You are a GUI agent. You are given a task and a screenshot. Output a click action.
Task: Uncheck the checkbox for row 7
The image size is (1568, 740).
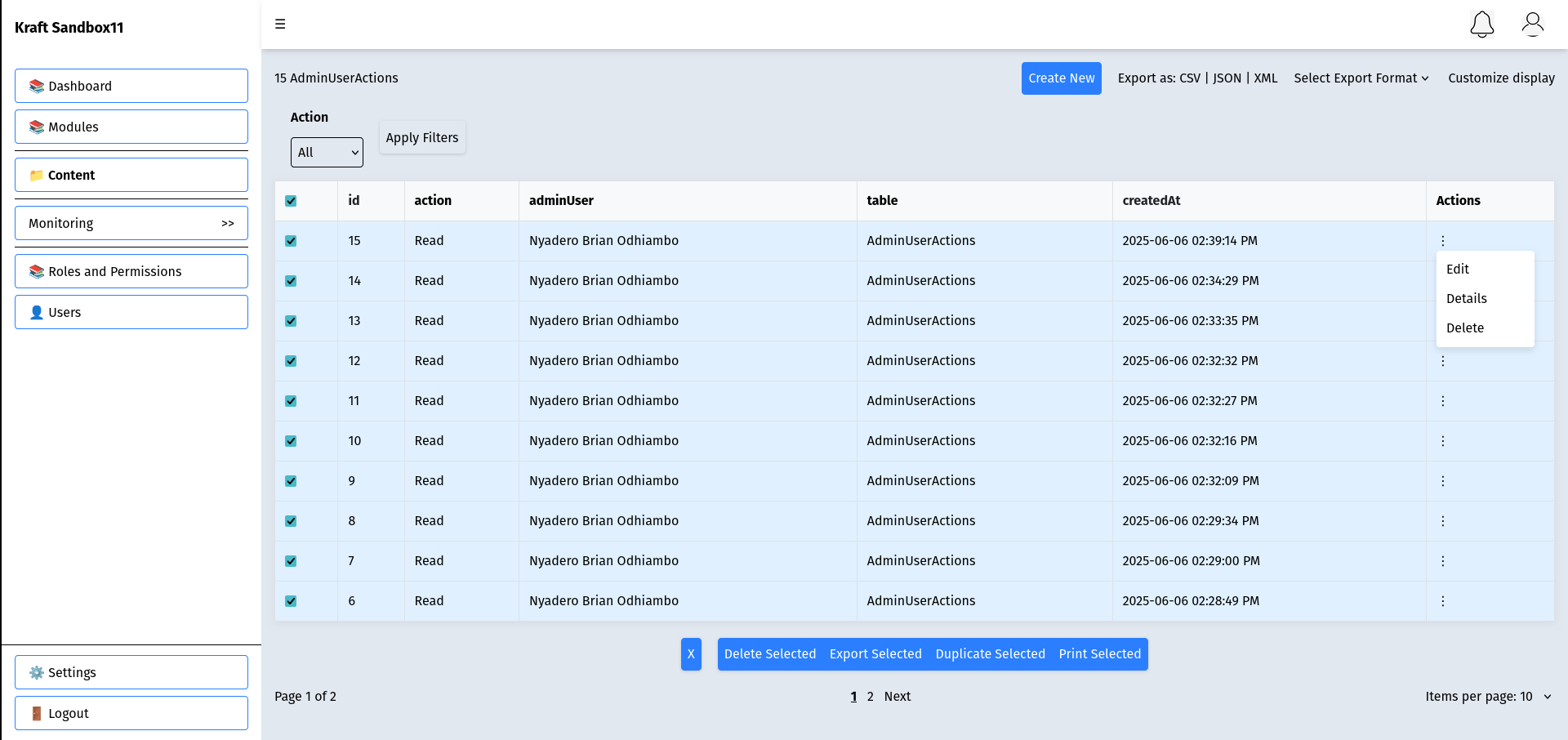point(291,561)
